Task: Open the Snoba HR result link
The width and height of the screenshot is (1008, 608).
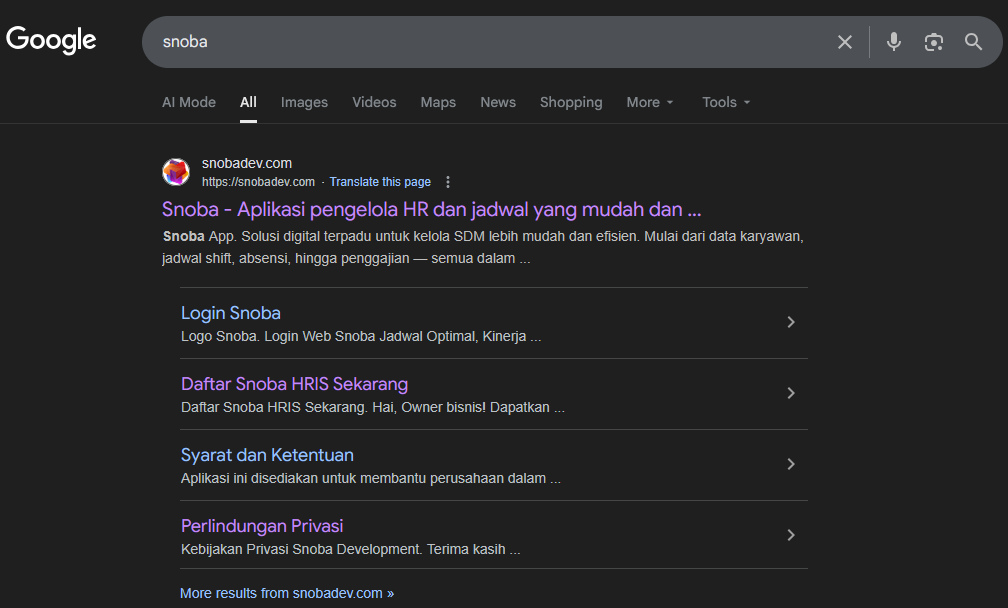Action: click(x=431, y=209)
